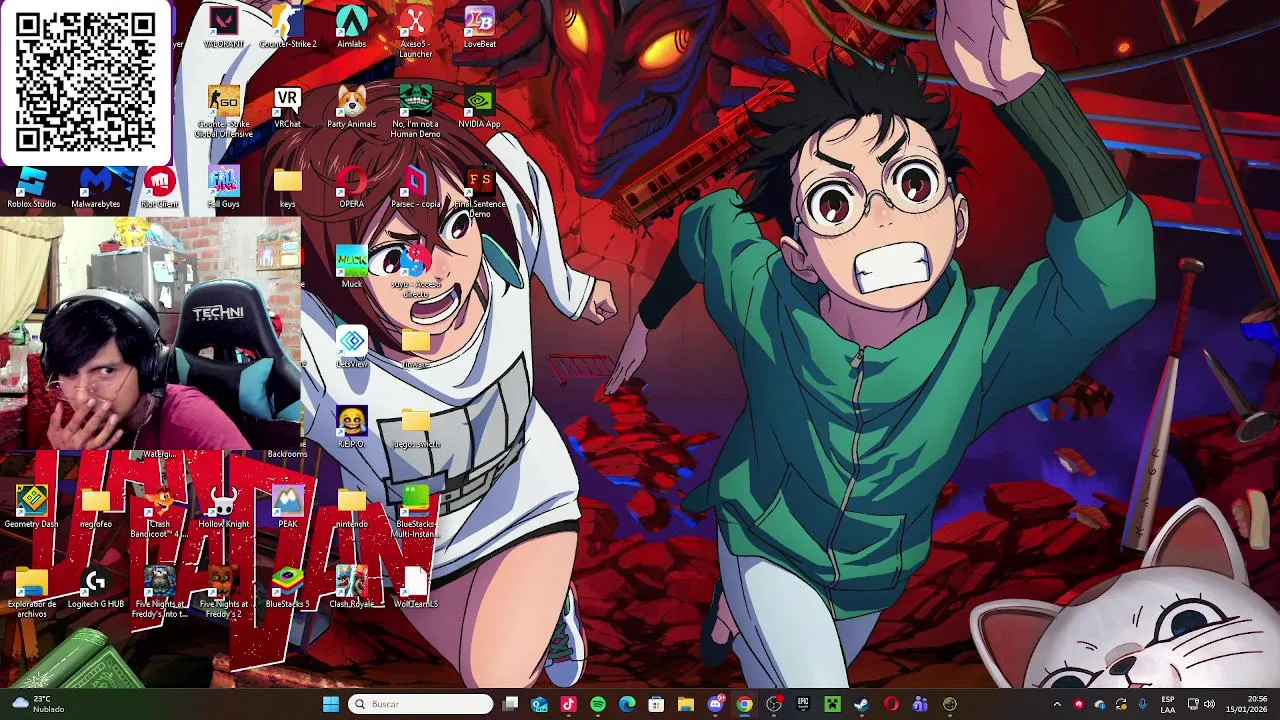This screenshot has height=720, width=1280.
Task: Open the nintendo folder
Action: pyautogui.click(x=351, y=507)
